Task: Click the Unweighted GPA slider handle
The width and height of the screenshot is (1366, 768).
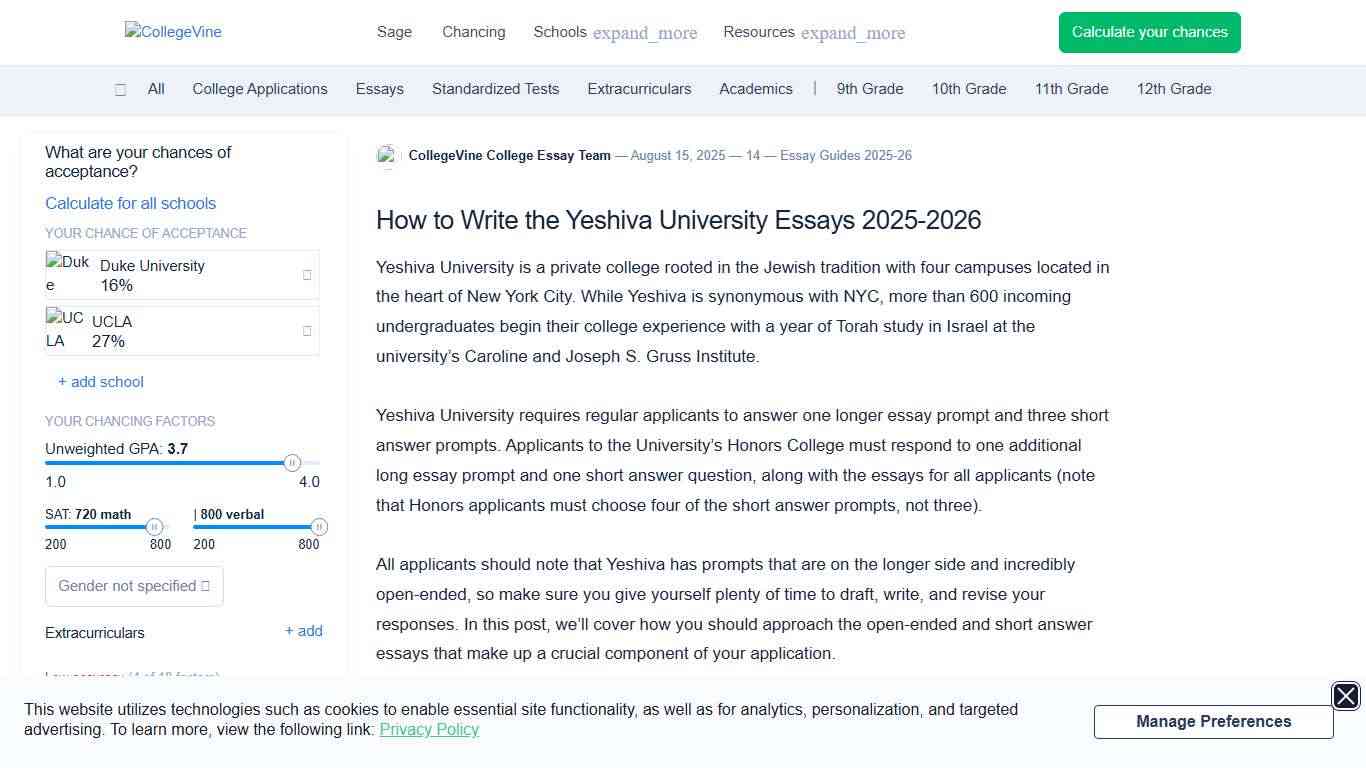Action: 293,462
